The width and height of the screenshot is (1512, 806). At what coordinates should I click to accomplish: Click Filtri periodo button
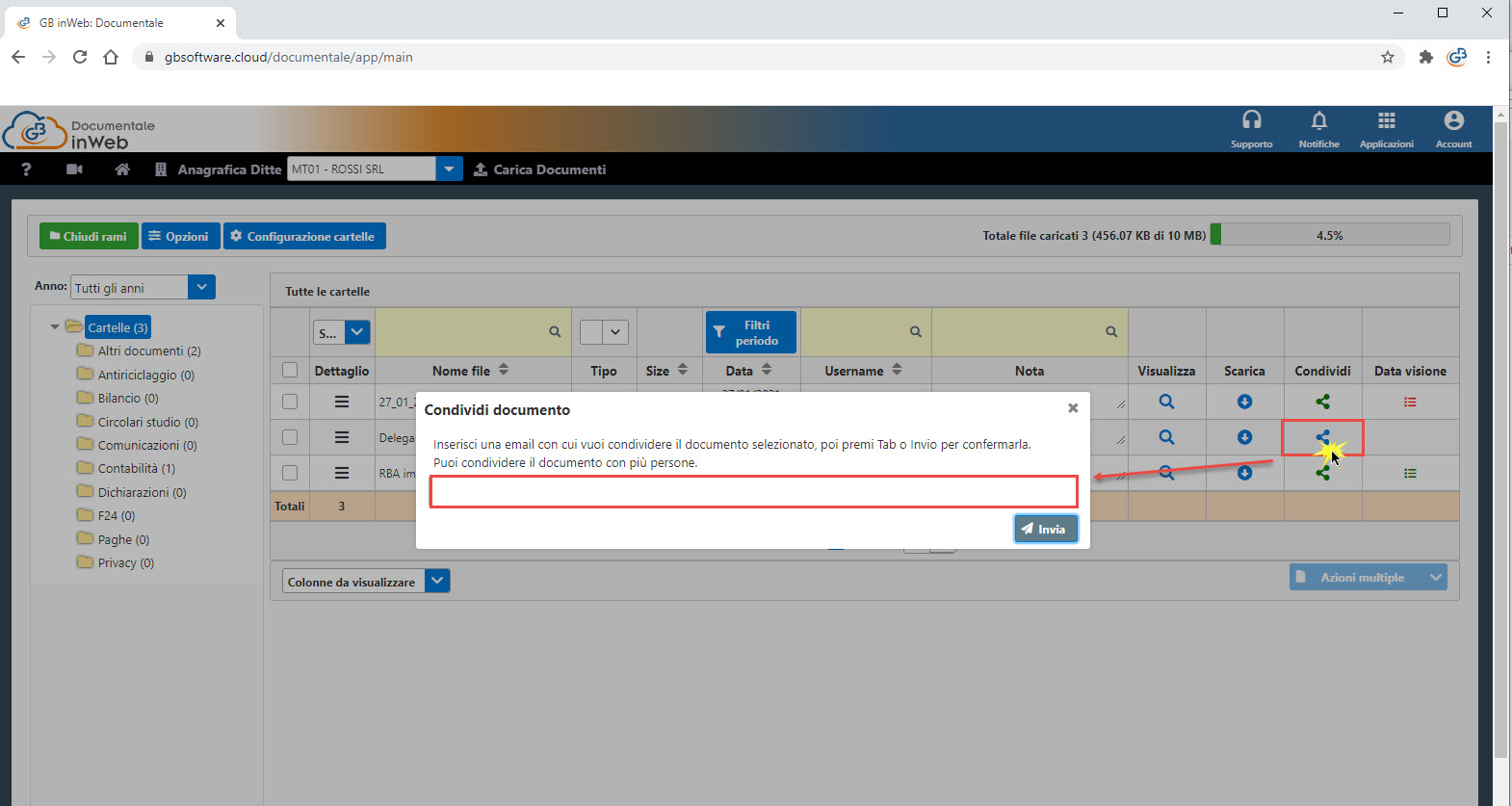click(750, 332)
